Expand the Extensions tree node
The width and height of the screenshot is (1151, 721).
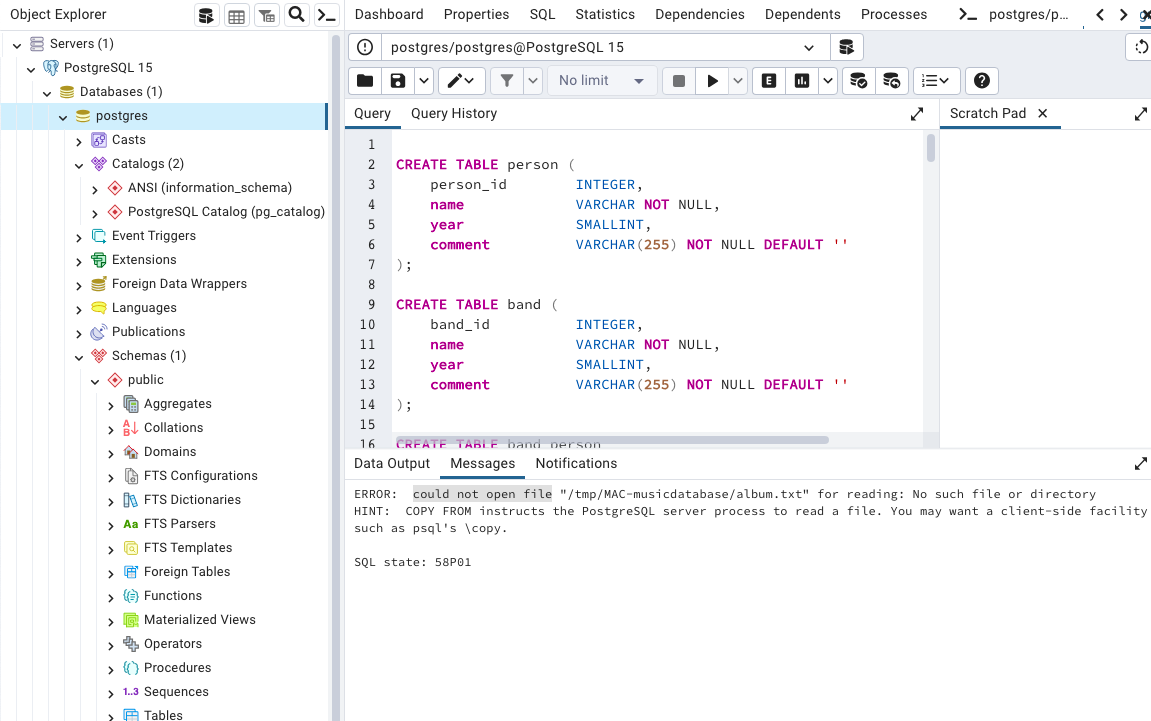click(79, 260)
